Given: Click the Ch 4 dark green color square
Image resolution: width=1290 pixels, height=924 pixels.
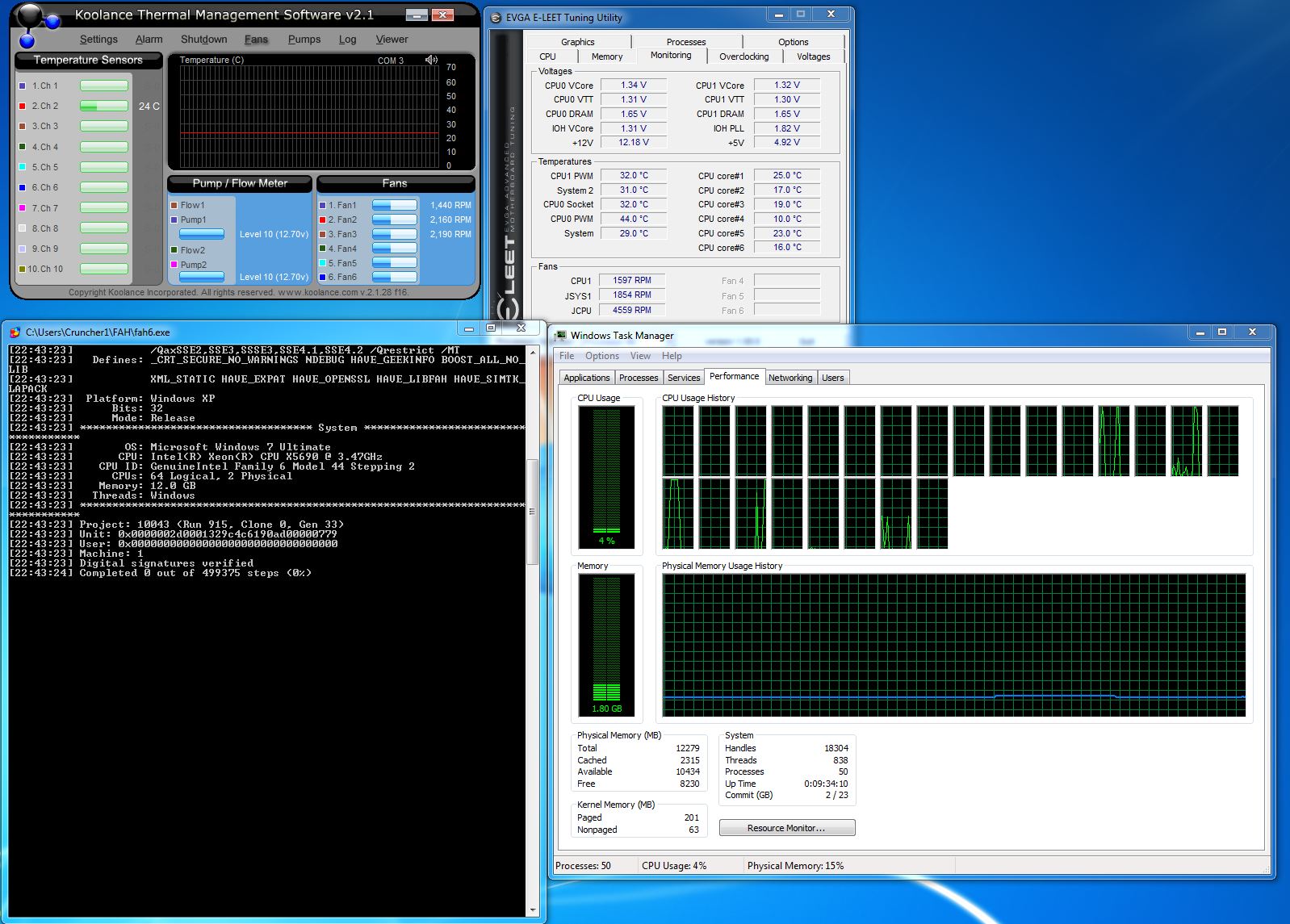Looking at the screenshot, I should 23,147.
